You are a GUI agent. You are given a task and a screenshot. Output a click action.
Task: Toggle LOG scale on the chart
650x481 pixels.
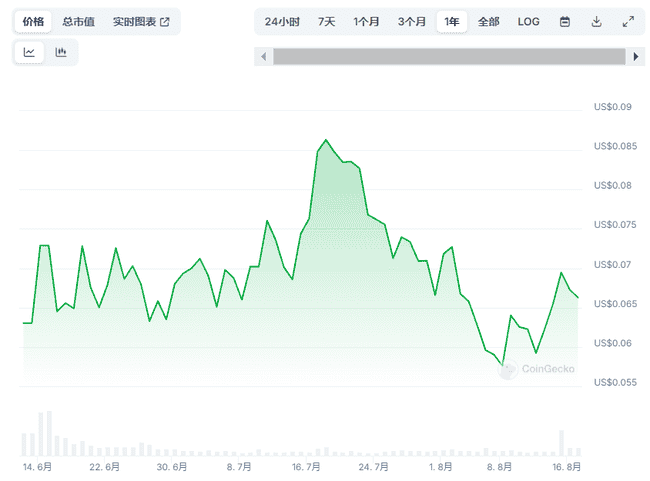(529, 21)
